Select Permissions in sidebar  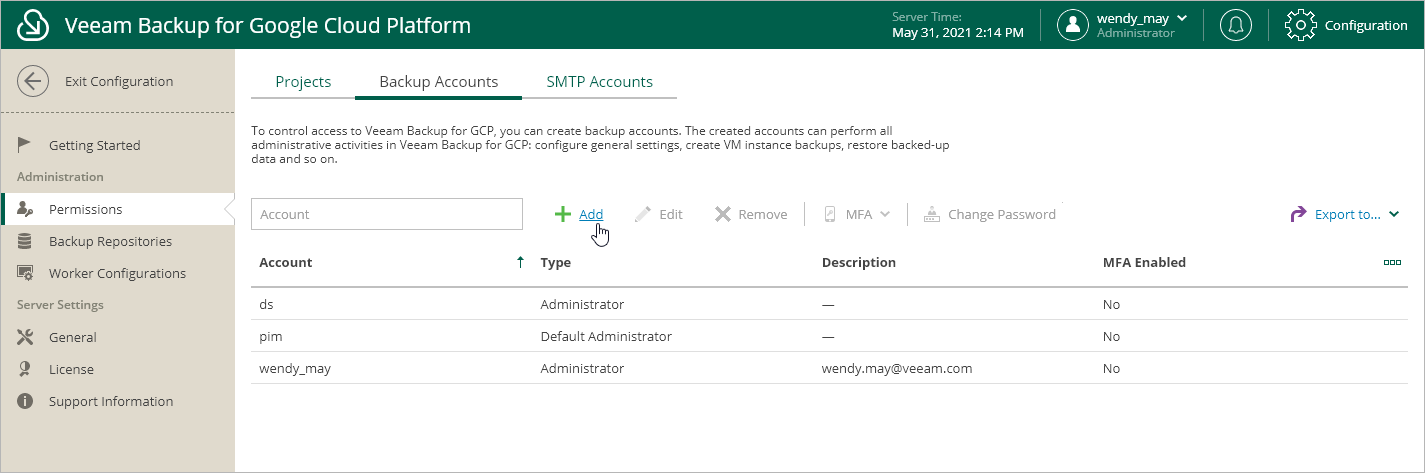[x=86, y=209]
